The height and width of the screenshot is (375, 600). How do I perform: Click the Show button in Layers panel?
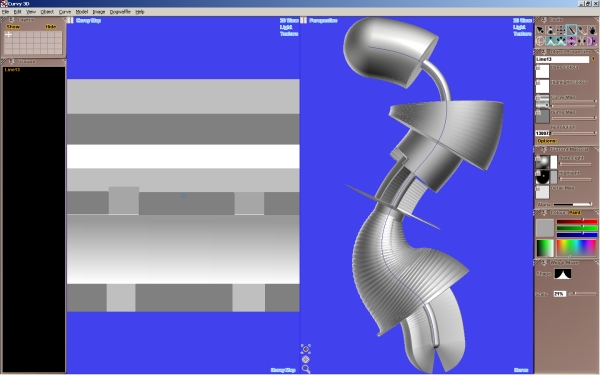(x=13, y=27)
